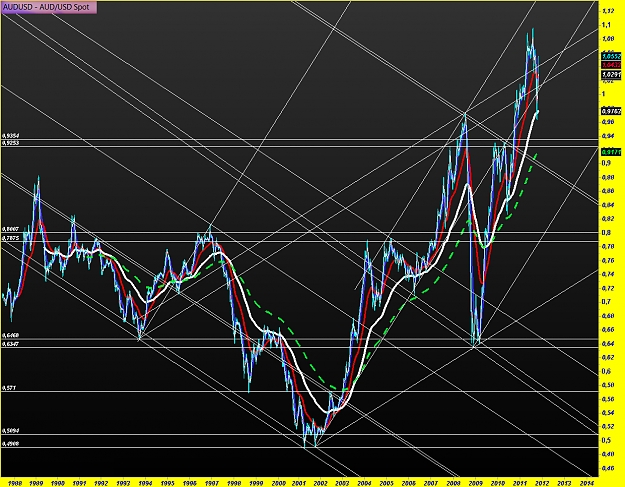Click the 2012 year label
Screen dimensions: 625x487
click(x=542, y=483)
